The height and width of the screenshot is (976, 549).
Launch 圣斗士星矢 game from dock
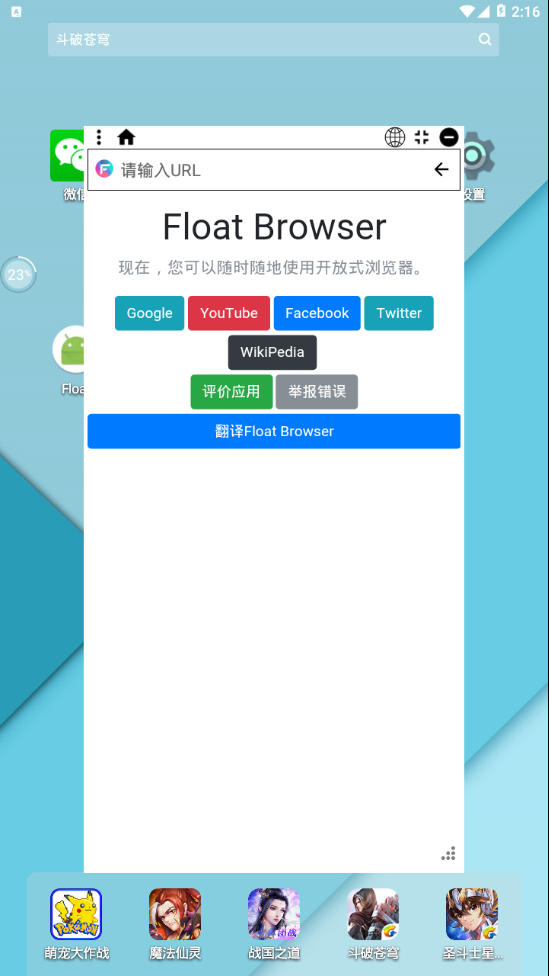pos(472,914)
